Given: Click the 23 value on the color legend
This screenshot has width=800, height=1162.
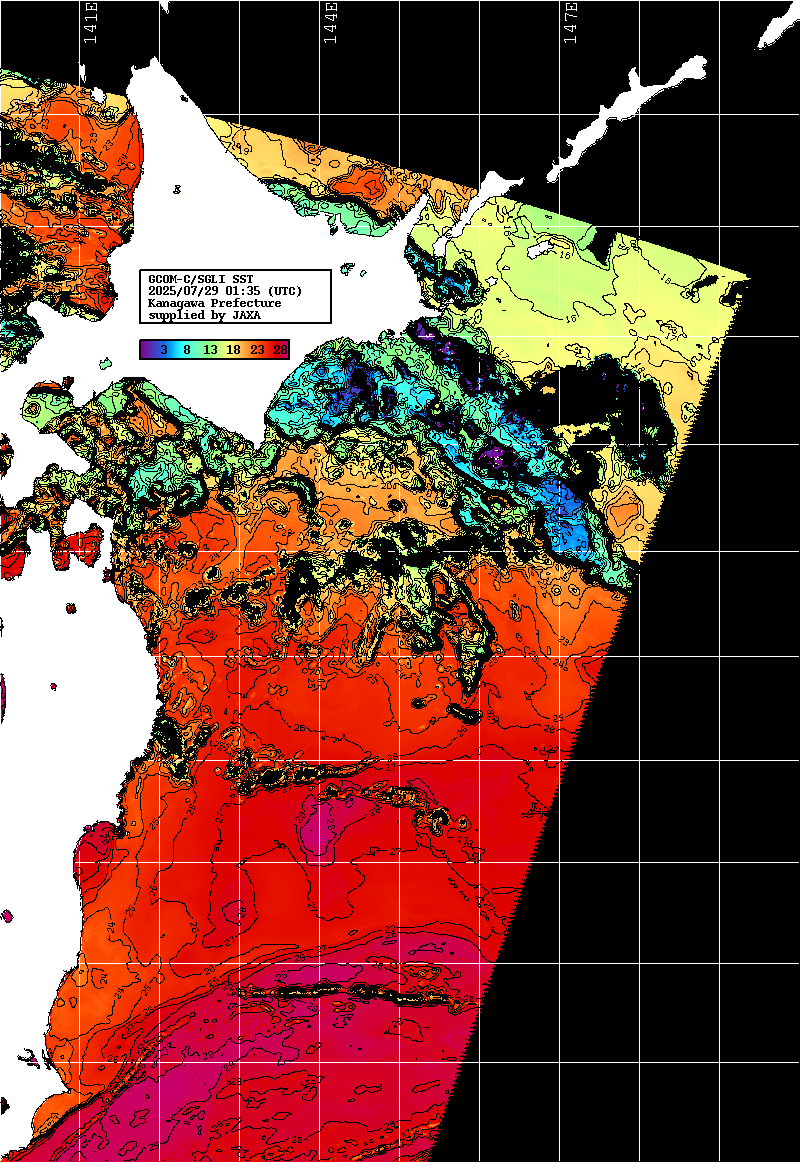Looking at the screenshot, I should click(x=257, y=350).
